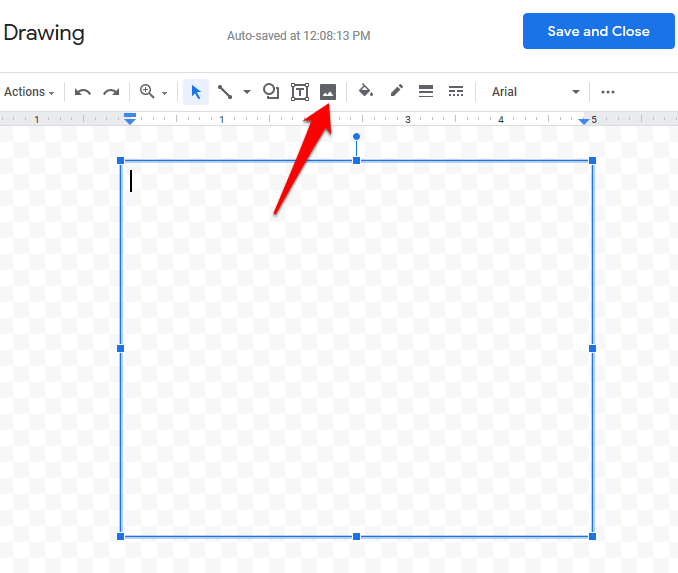This screenshot has height=573, width=678.
Task: Click the top-middle resize handle
Action: [x=356, y=160]
